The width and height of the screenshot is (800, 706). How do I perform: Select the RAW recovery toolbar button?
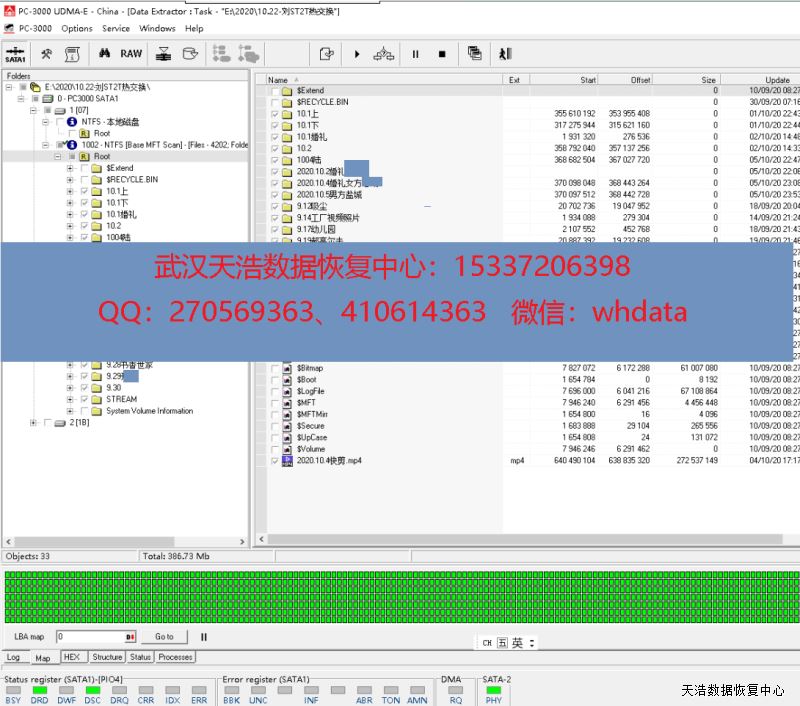(x=131, y=54)
